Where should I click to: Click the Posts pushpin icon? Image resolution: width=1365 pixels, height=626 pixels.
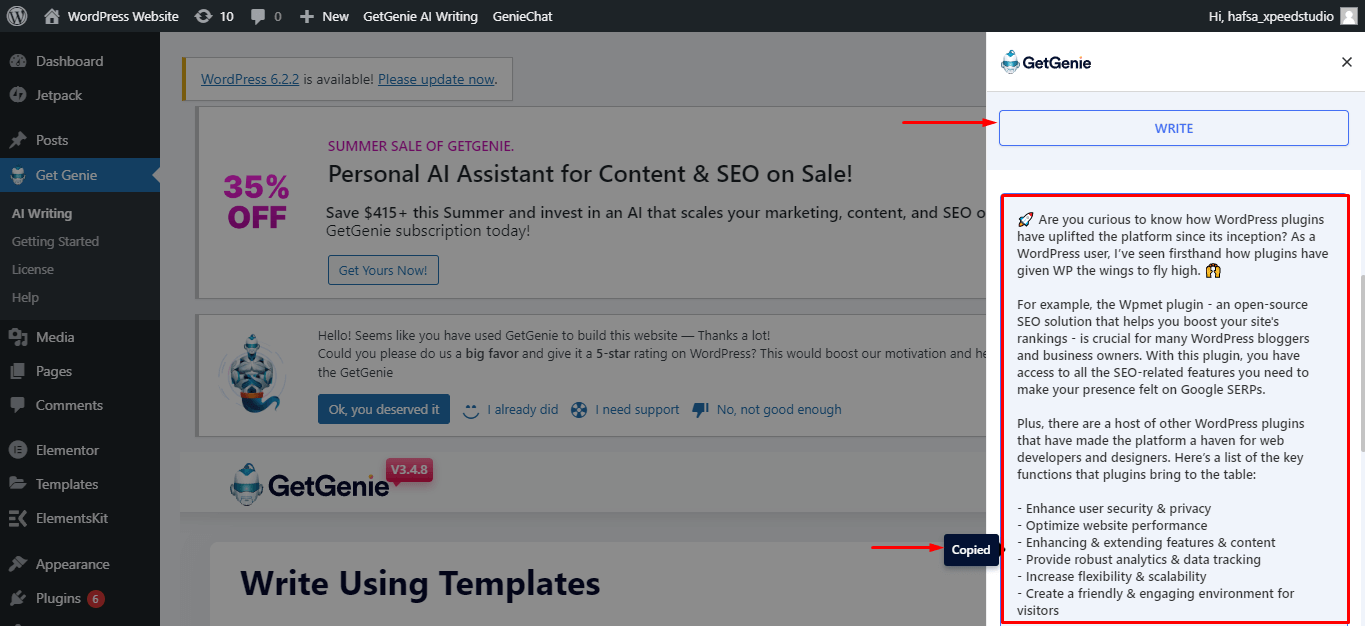[x=18, y=140]
